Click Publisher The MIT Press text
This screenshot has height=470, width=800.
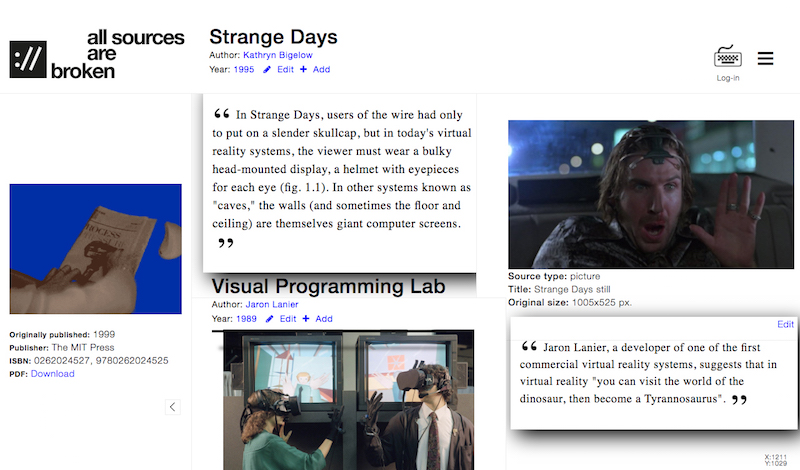(x=62, y=348)
